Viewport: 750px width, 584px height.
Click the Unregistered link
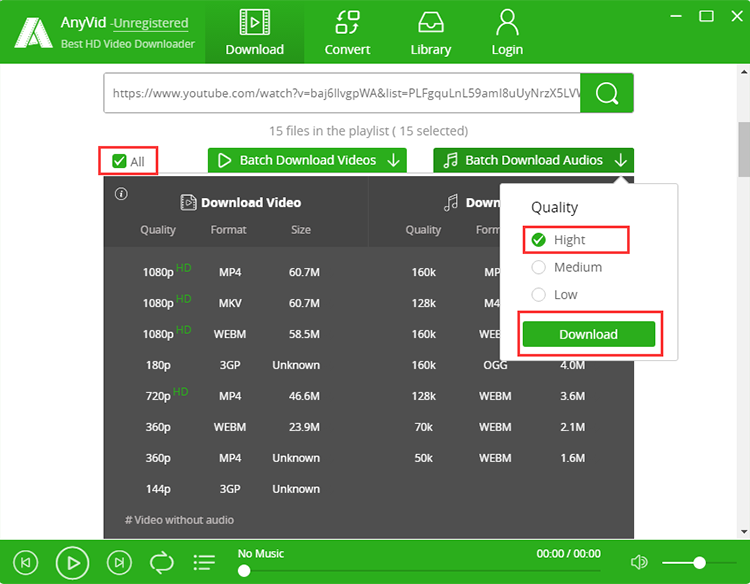pos(151,23)
